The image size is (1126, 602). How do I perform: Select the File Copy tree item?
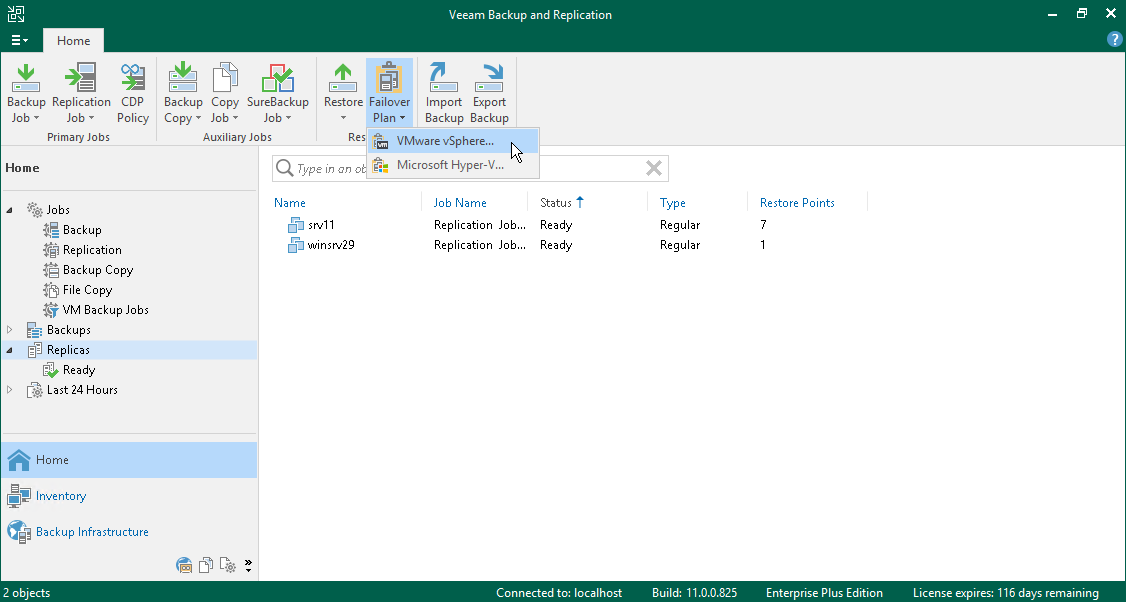click(87, 290)
